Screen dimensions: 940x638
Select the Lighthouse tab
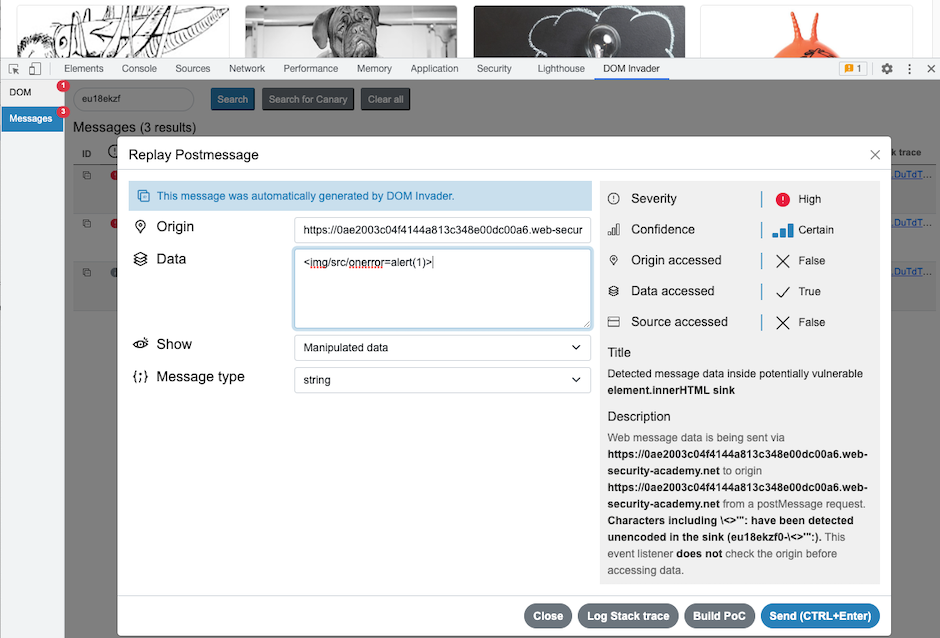(560, 69)
